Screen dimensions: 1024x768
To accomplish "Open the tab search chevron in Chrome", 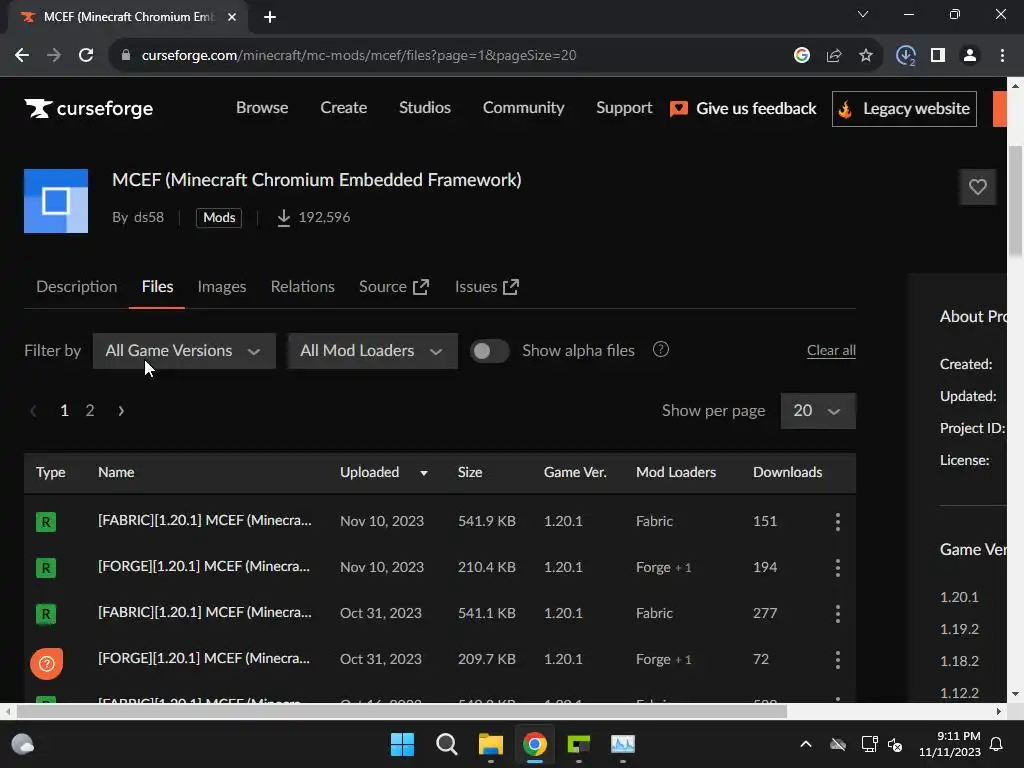I will coord(863,14).
